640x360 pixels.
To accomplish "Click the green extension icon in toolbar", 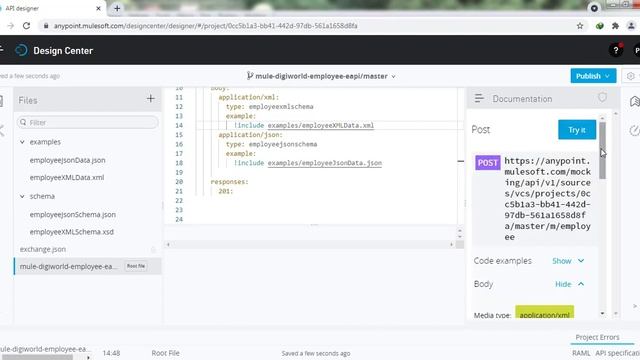I will coord(600,26).
